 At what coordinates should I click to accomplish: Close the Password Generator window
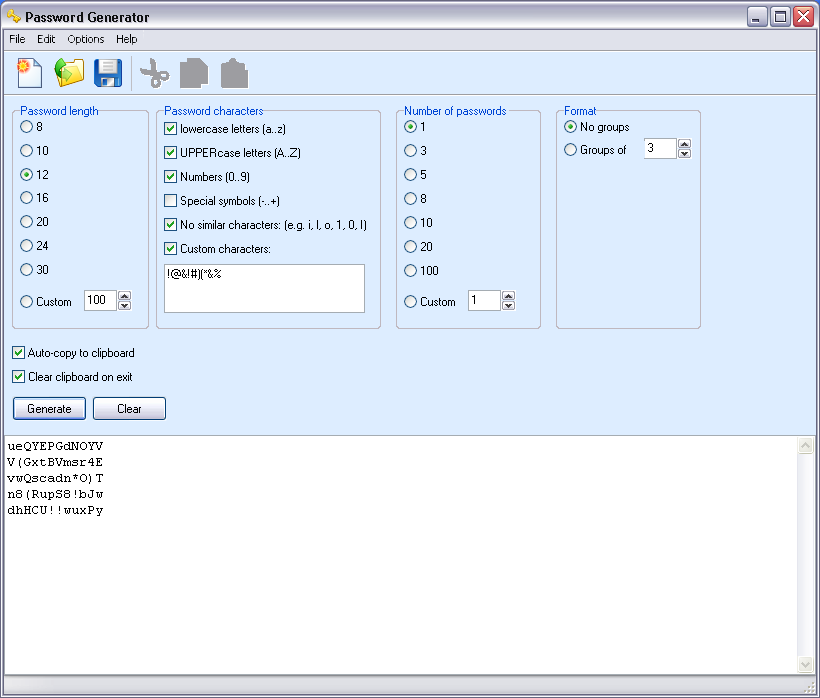803,17
